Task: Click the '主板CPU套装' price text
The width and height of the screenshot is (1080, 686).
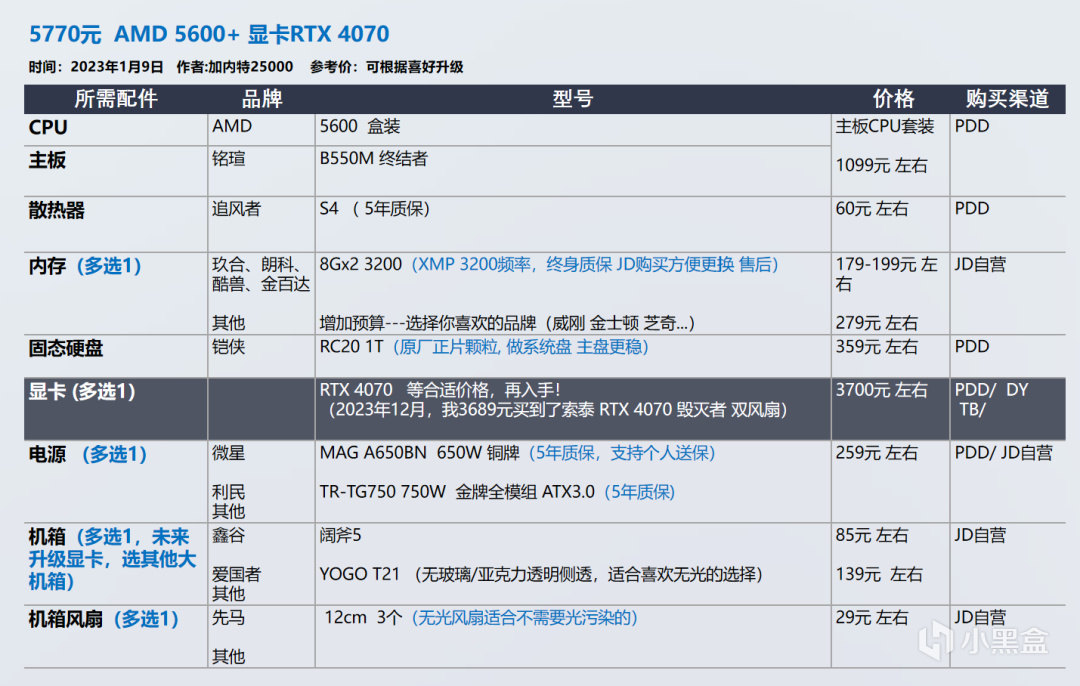Action: tap(885, 127)
